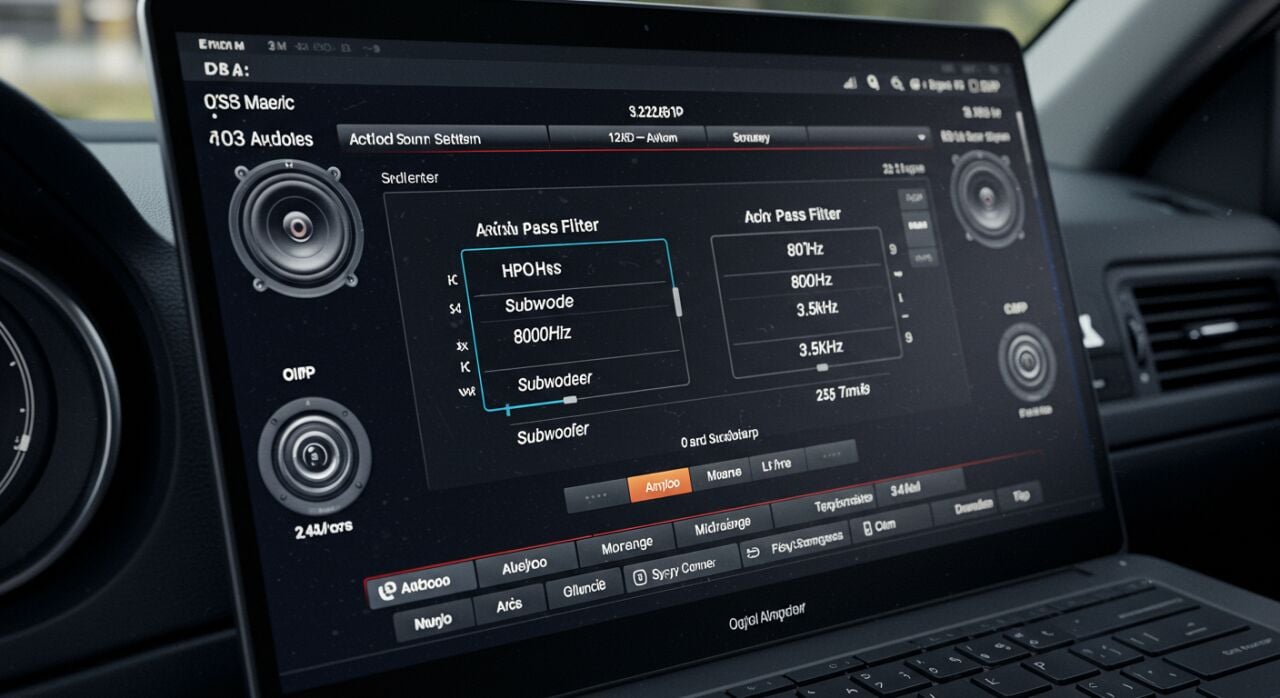
Task: Click the square icon beside Sysy Conner
Action: [x=638, y=577]
